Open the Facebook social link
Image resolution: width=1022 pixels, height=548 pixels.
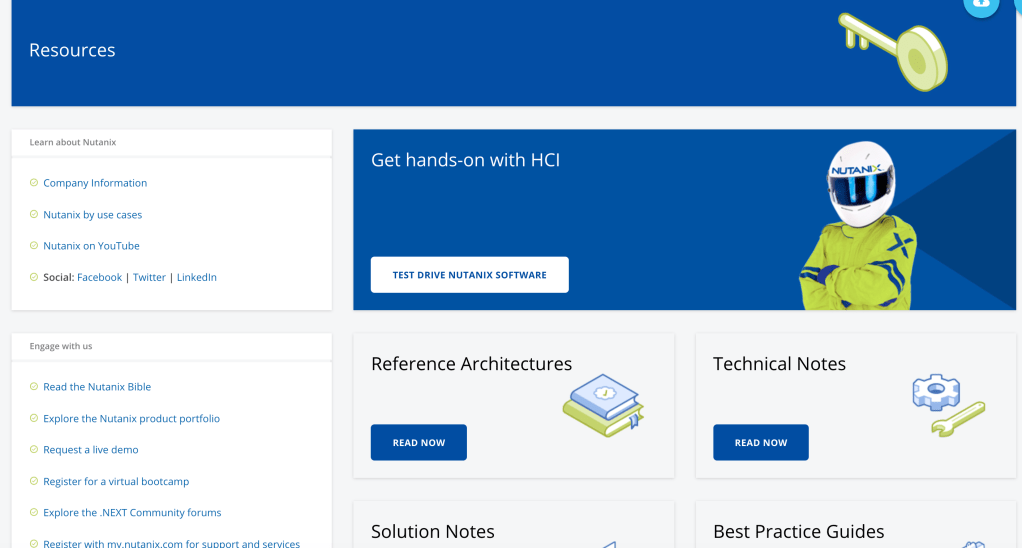[x=99, y=278]
